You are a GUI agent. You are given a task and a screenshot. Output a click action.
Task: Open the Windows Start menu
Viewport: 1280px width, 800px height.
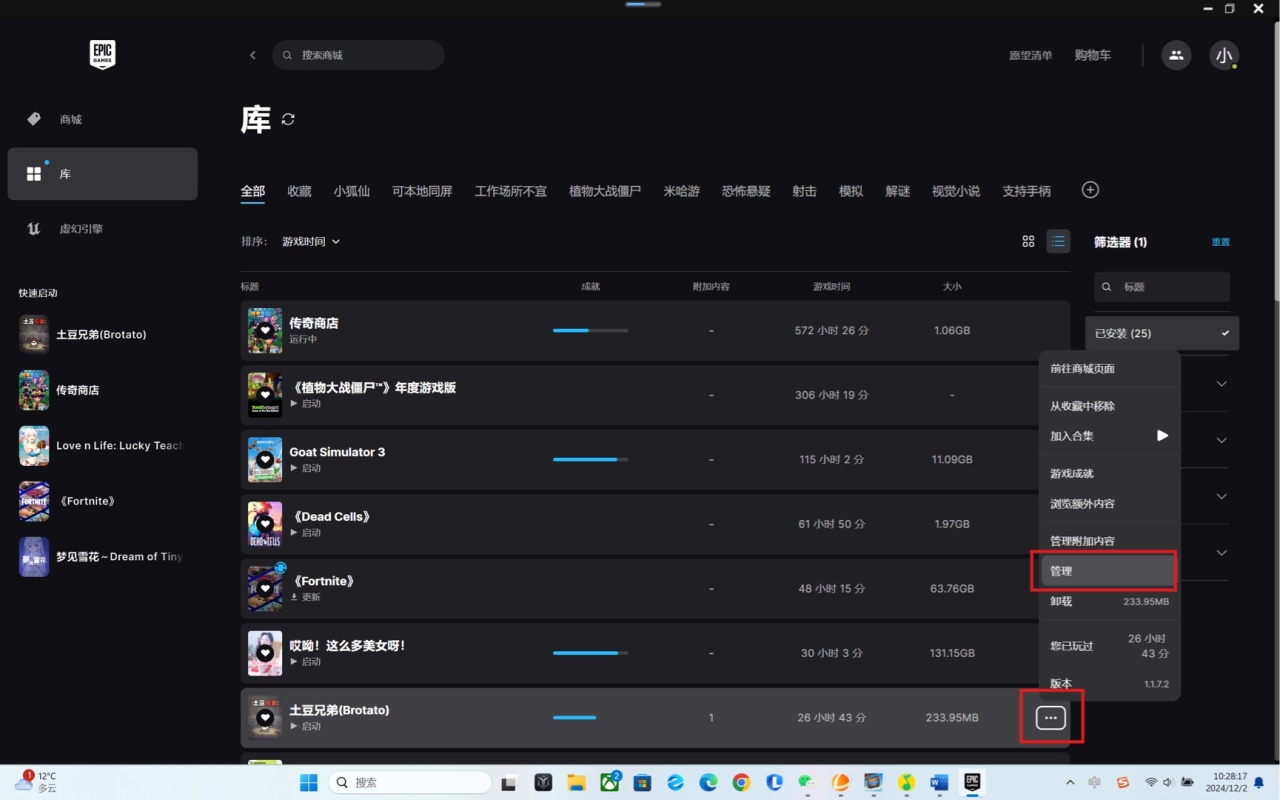[309, 782]
